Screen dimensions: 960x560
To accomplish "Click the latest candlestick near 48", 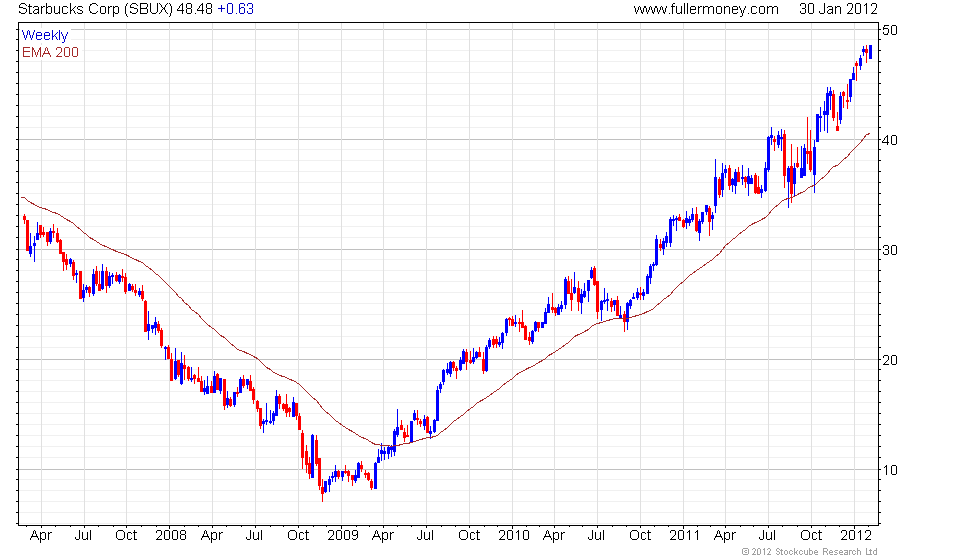I will point(871,52).
